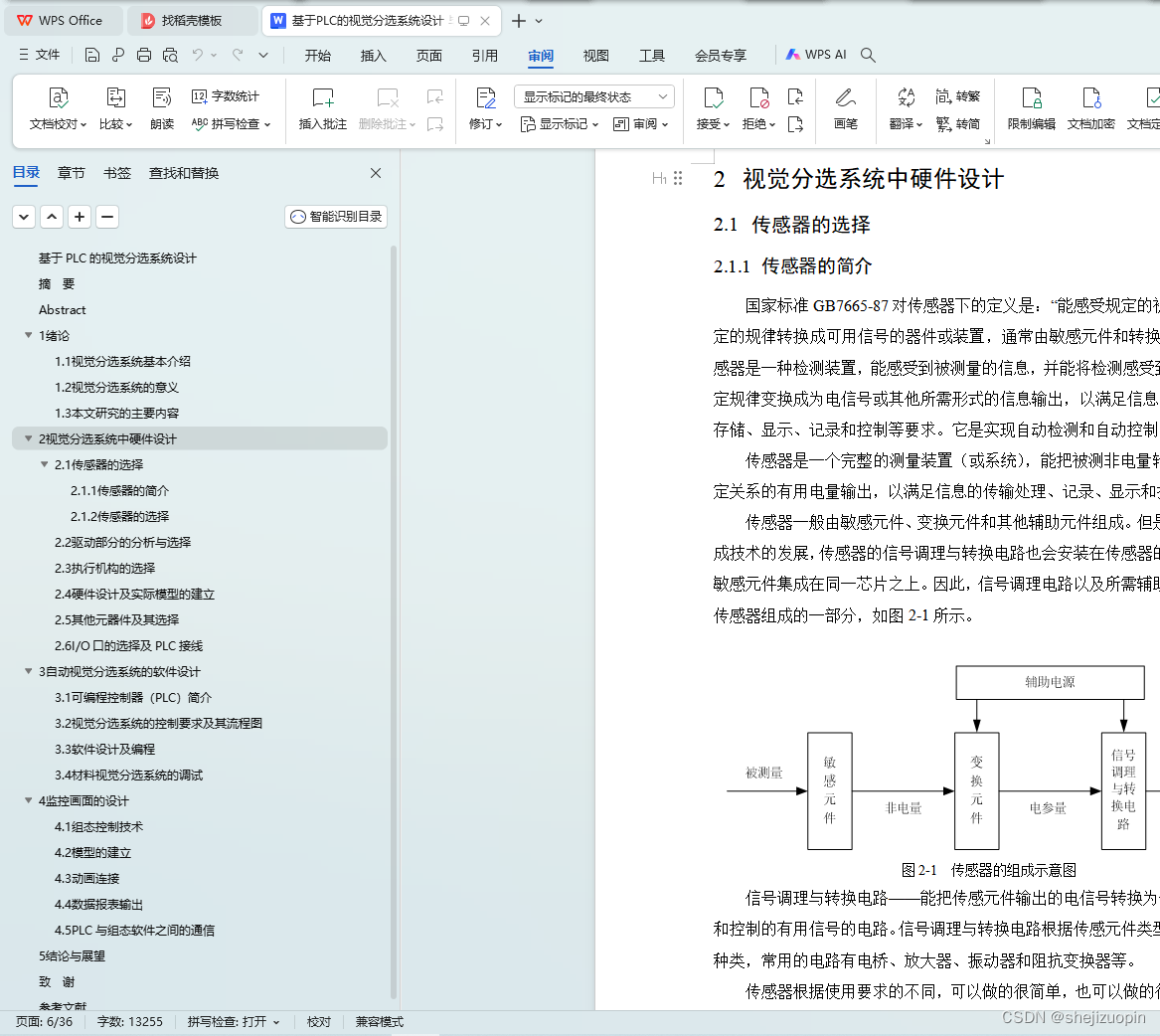Convert text with 转简 button
The image size is (1160, 1036).
coord(957,123)
